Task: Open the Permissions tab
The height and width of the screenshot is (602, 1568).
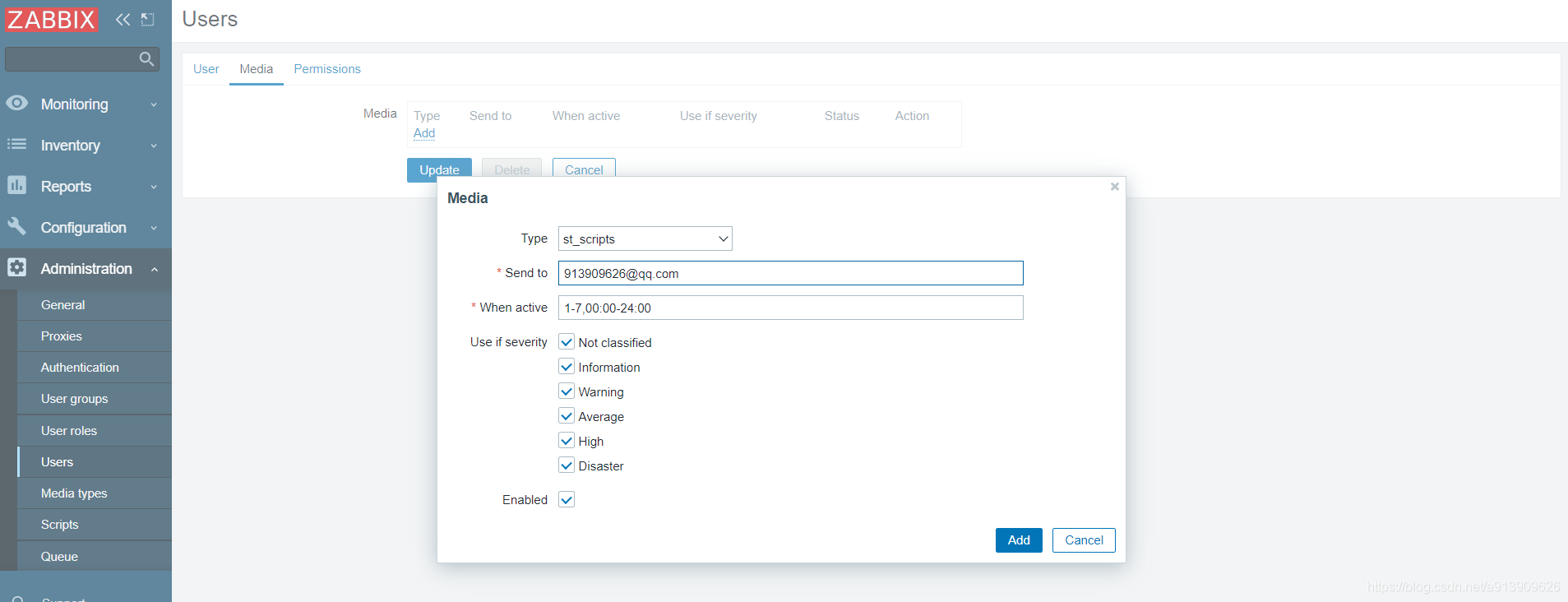Action: 327,69
